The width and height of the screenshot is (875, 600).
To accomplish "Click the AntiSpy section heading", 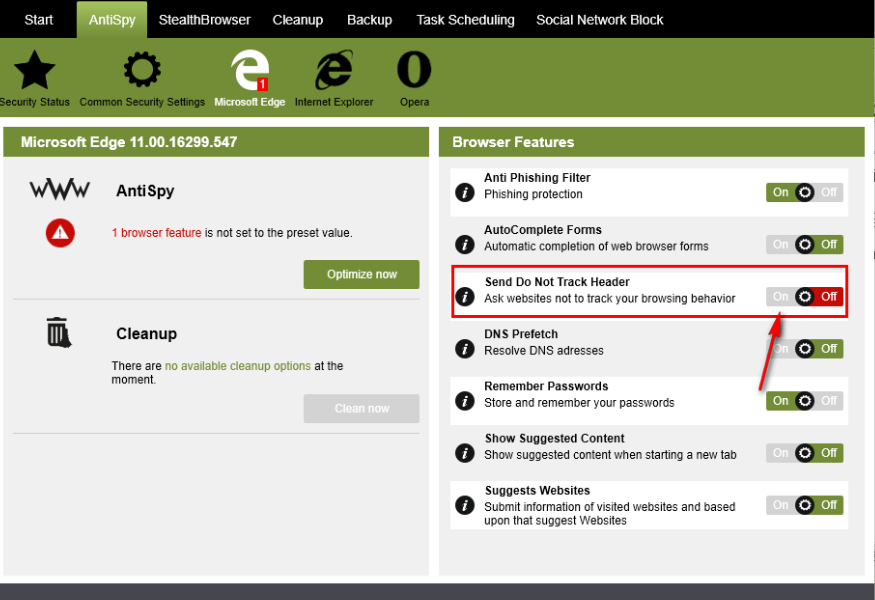I will (145, 191).
